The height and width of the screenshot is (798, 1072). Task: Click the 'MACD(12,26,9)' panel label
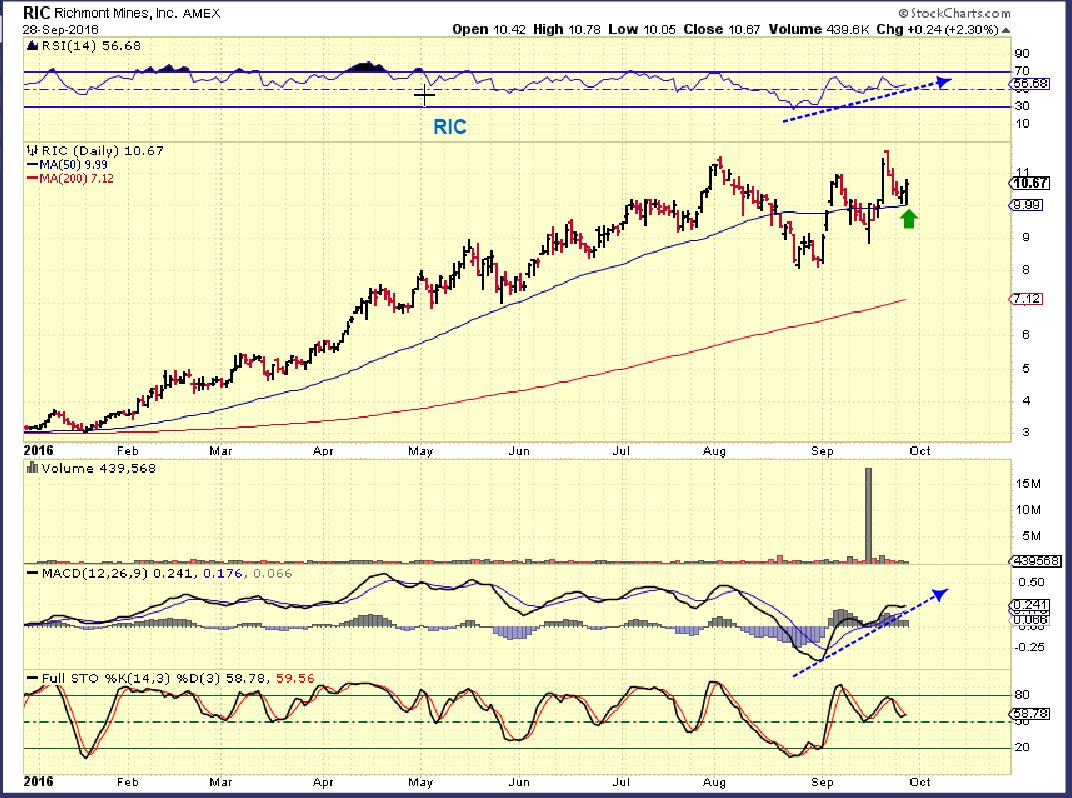[95, 573]
